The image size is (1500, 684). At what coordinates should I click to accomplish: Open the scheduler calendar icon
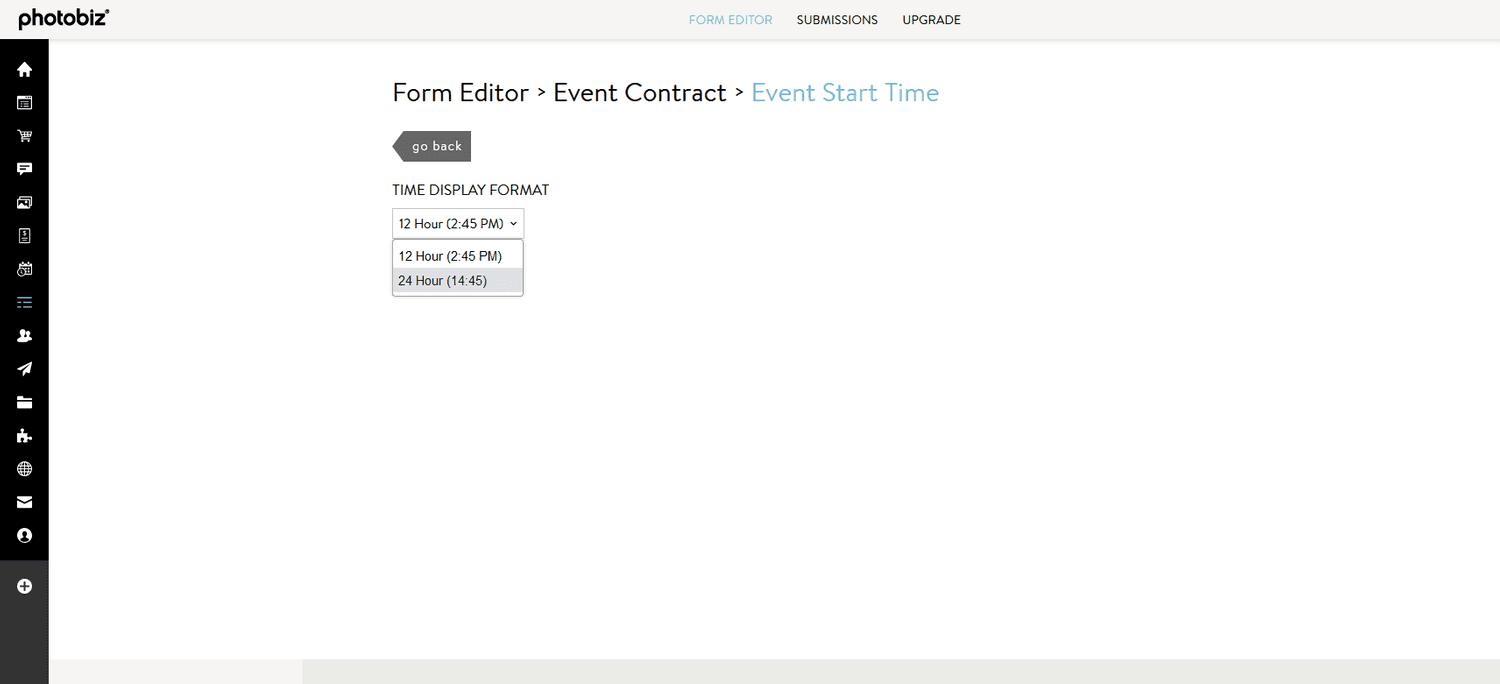[24, 268]
